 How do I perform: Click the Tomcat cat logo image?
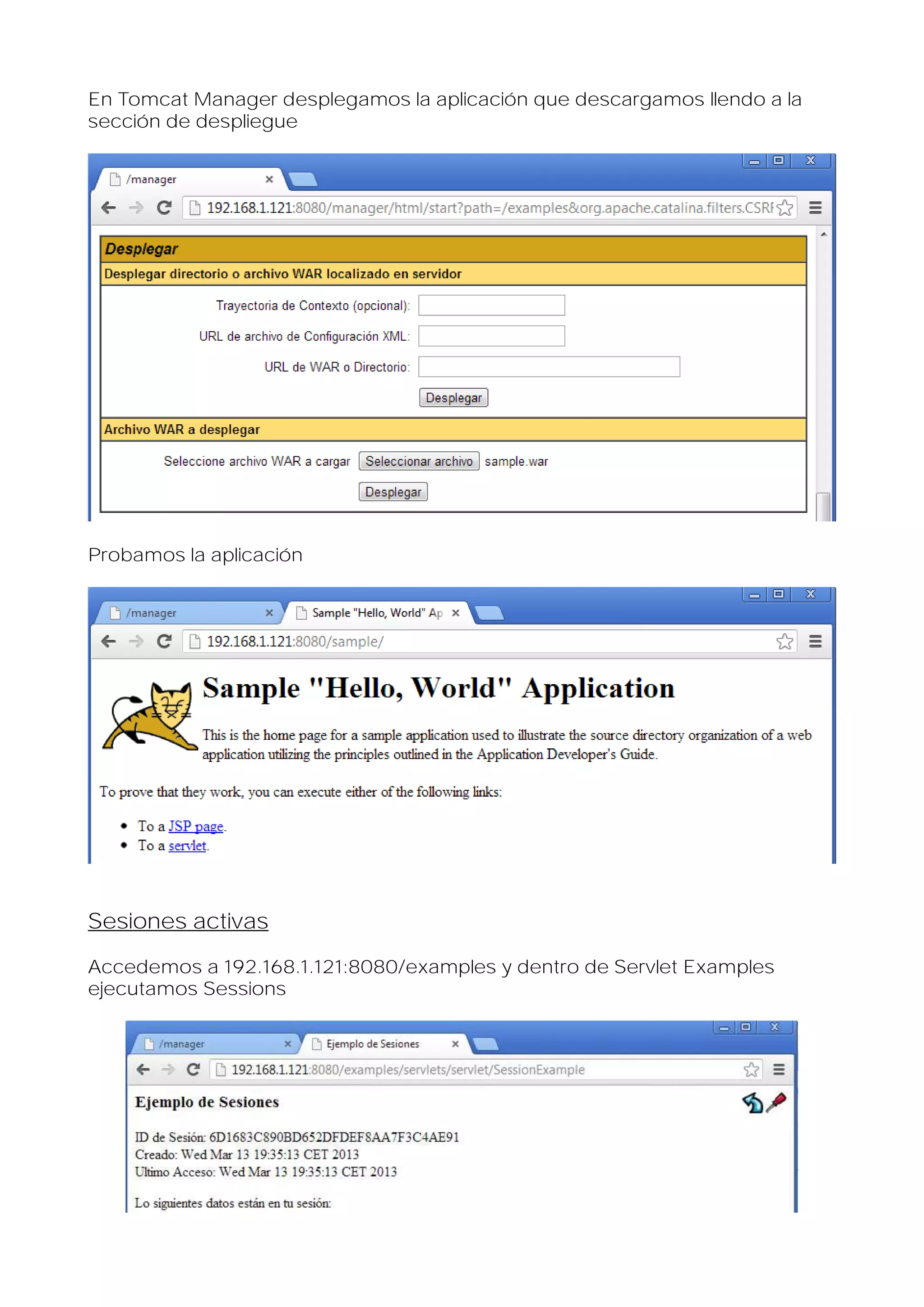point(150,715)
